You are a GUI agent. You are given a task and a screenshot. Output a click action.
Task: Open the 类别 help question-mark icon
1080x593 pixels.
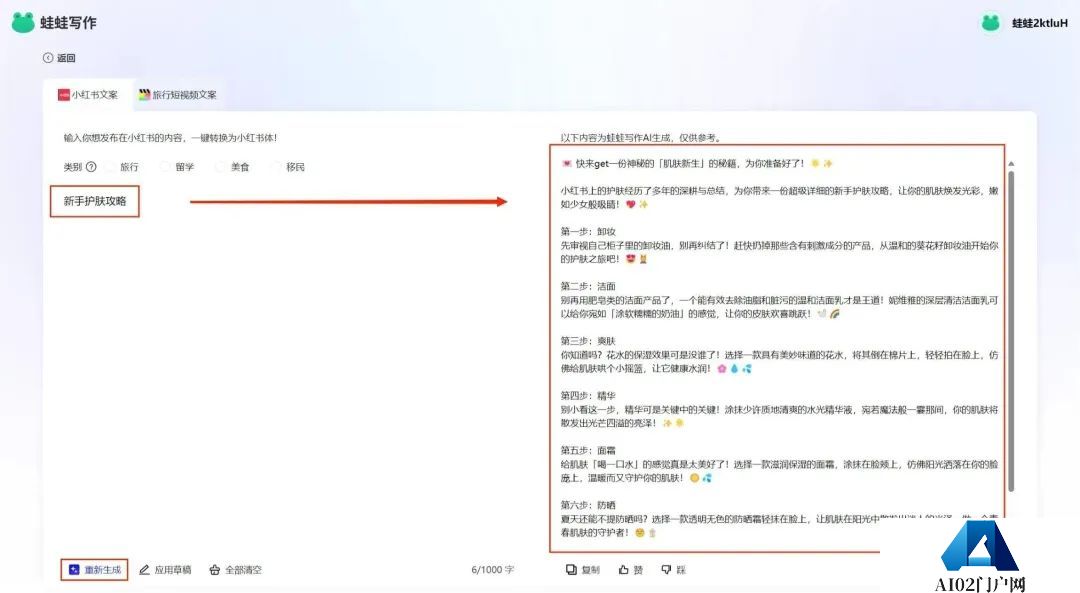click(91, 167)
